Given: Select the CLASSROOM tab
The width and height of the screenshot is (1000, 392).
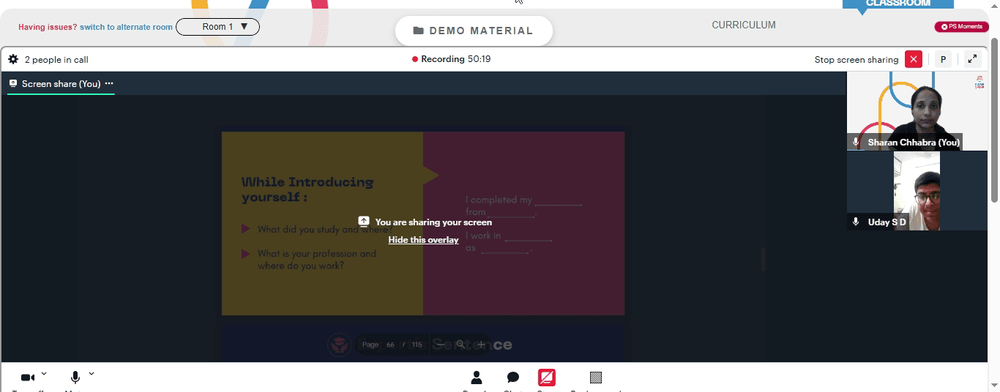Looking at the screenshot, I should click(898, 4).
